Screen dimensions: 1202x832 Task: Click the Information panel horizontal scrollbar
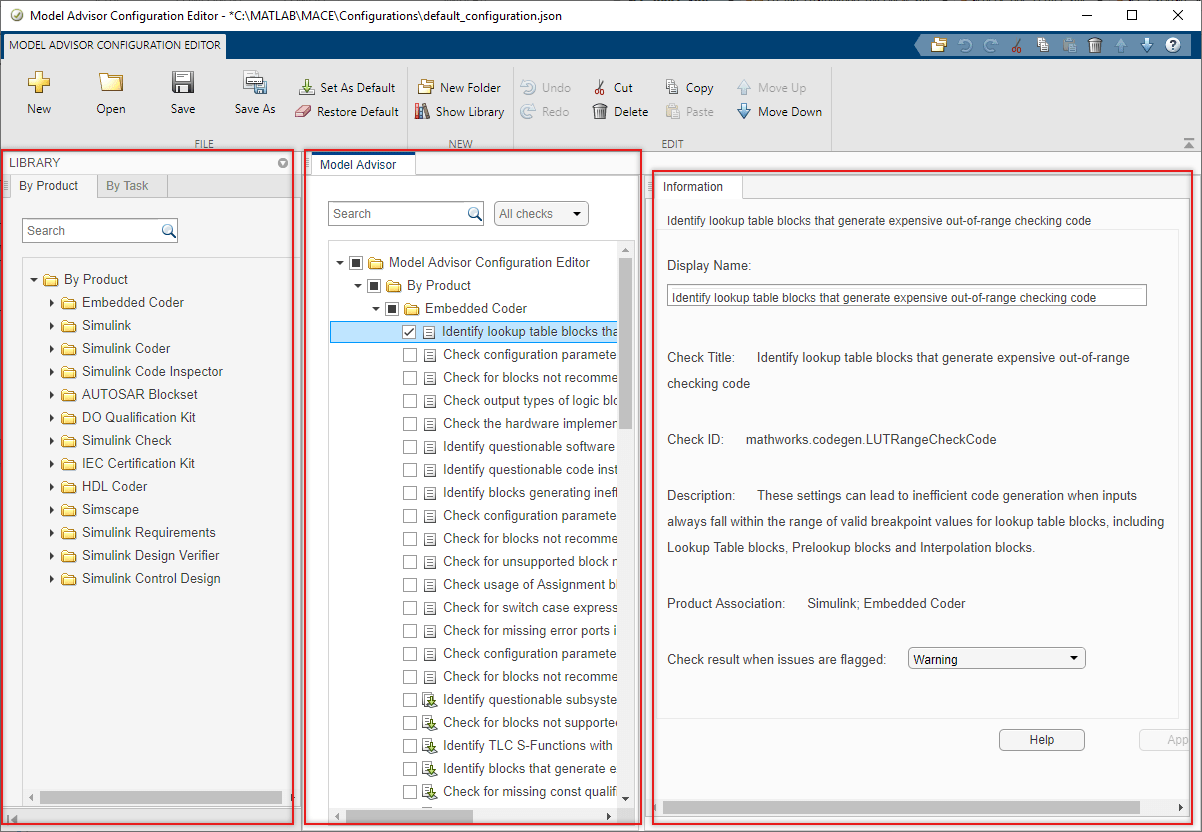900,807
